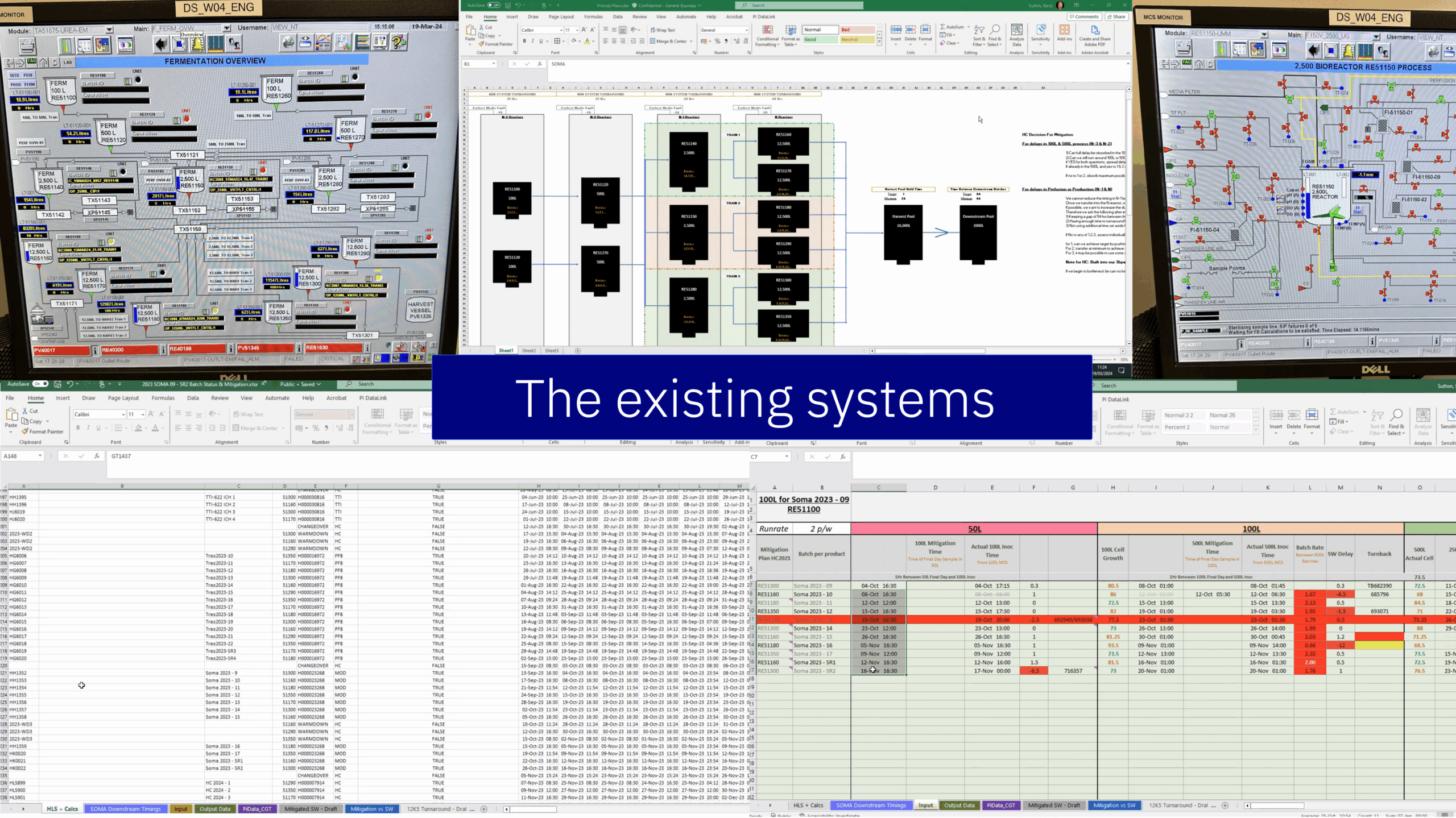Open font name dropdown in Process Flow workbook
Screen dimensions: 1456x818
pyautogui.click(x=561, y=30)
